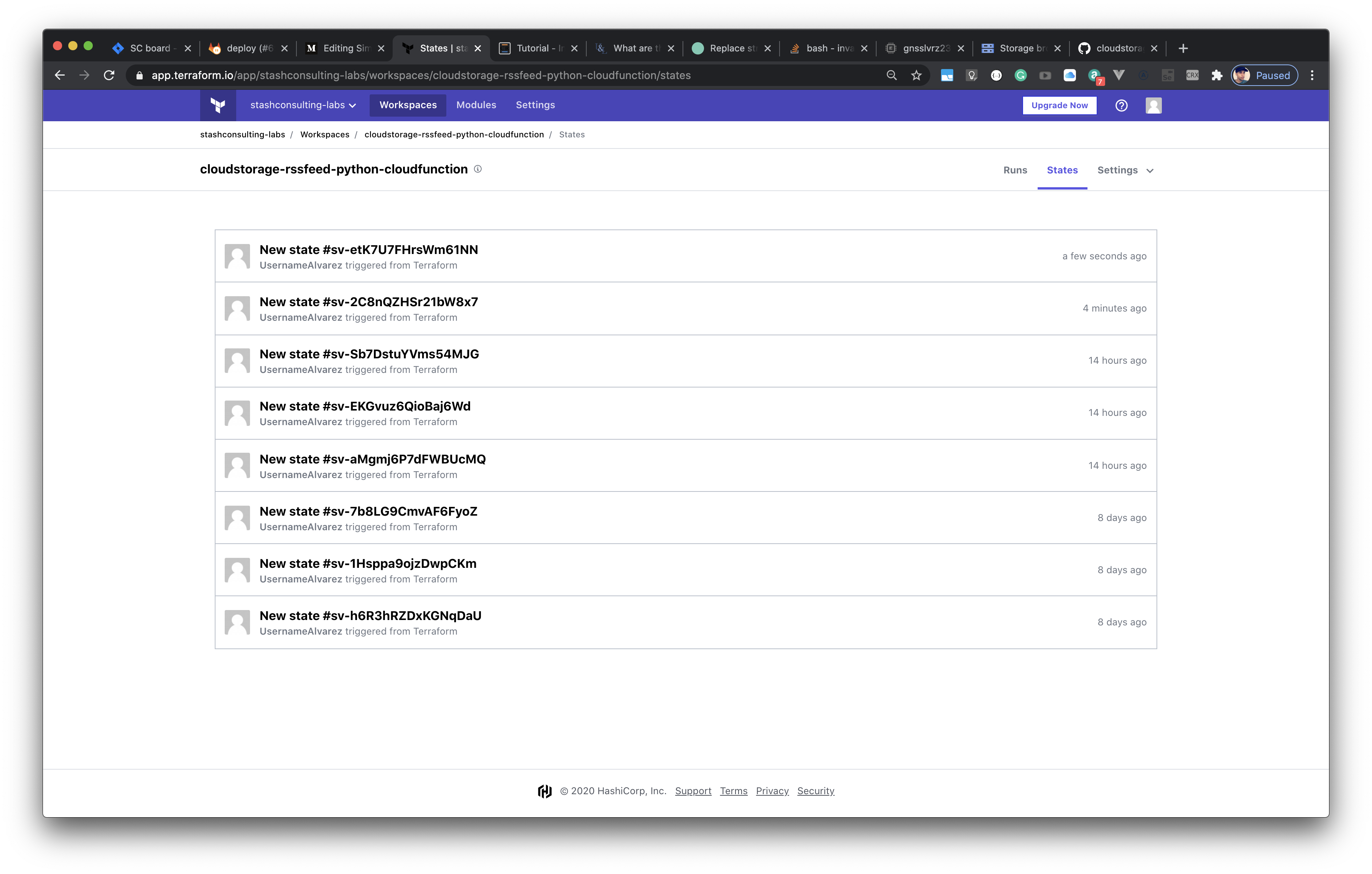Screen dimensions: 1372x874
Task: Switch to the Runs tab
Action: click(1015, 170)
